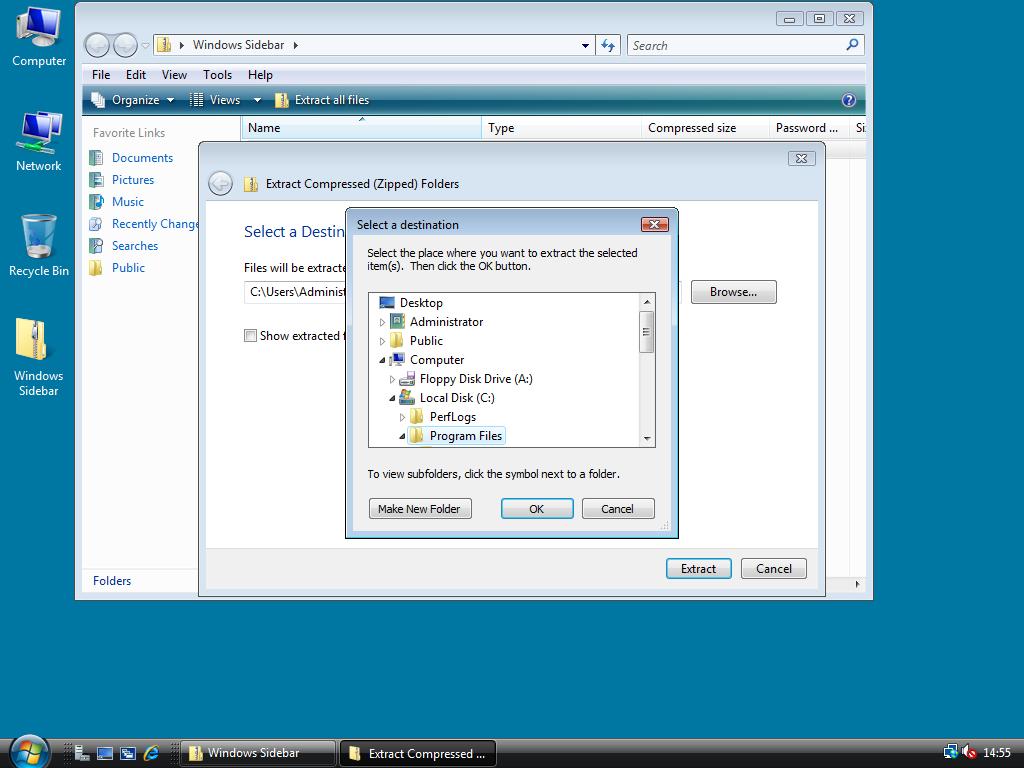This screenshot has height=768, width=1024.
Task: Click the Searches favorite link icon
Action: point(96,246)
